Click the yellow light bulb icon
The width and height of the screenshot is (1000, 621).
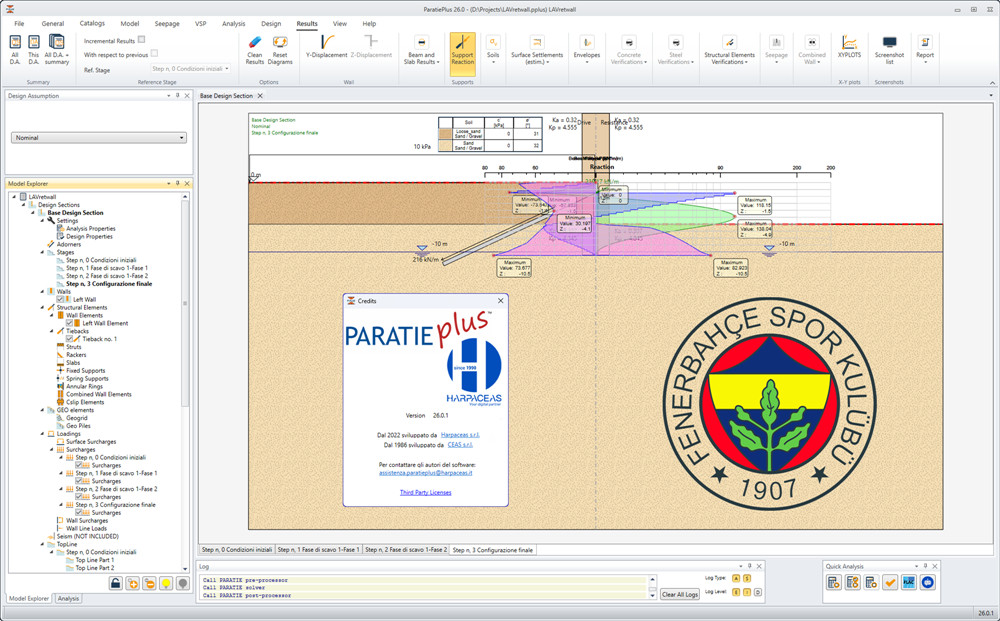coord(166,583)
